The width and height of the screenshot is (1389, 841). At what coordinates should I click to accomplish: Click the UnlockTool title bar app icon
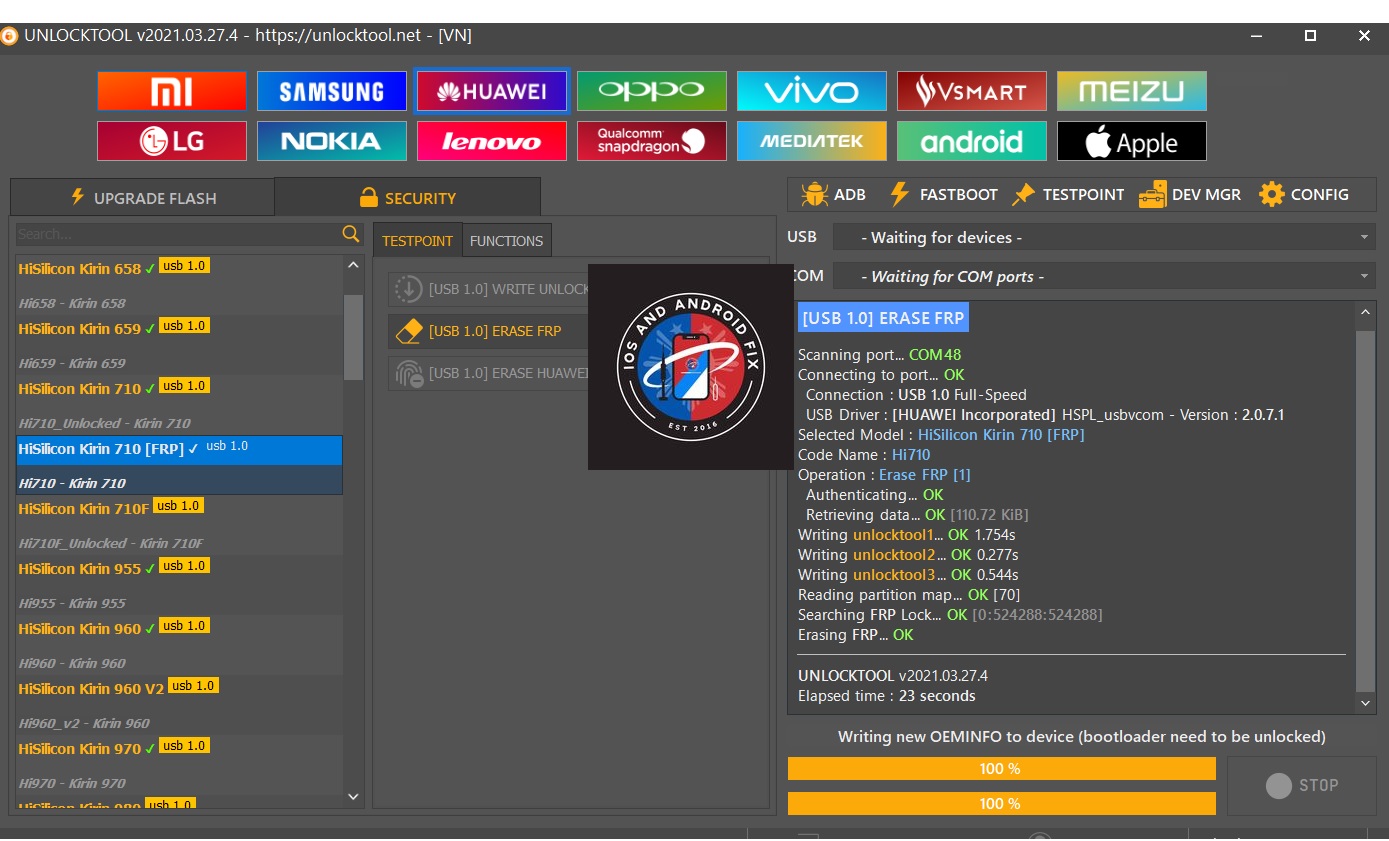click(x=9, y=36)
